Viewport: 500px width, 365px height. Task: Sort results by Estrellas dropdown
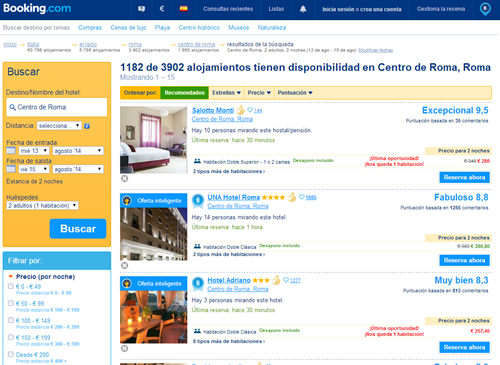(x=227, y=93)
